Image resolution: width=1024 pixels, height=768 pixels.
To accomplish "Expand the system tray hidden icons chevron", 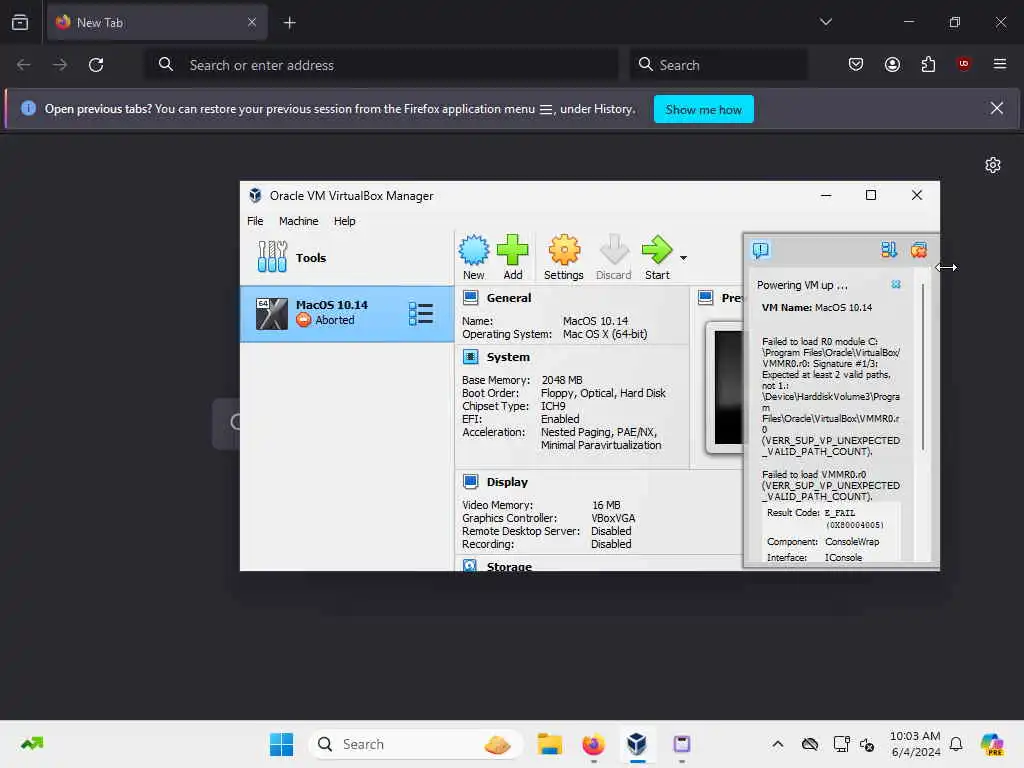I will coord(777,744).
